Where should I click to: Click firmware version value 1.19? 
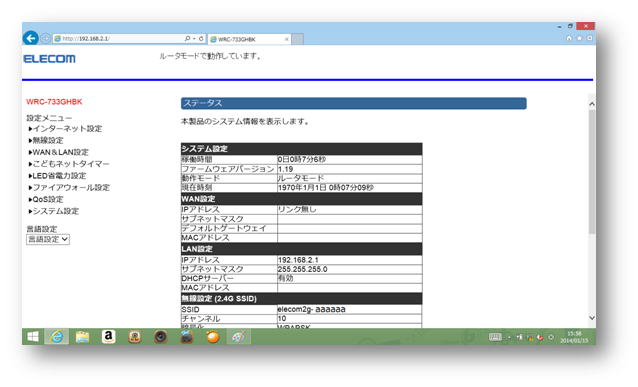click(286, 169)
